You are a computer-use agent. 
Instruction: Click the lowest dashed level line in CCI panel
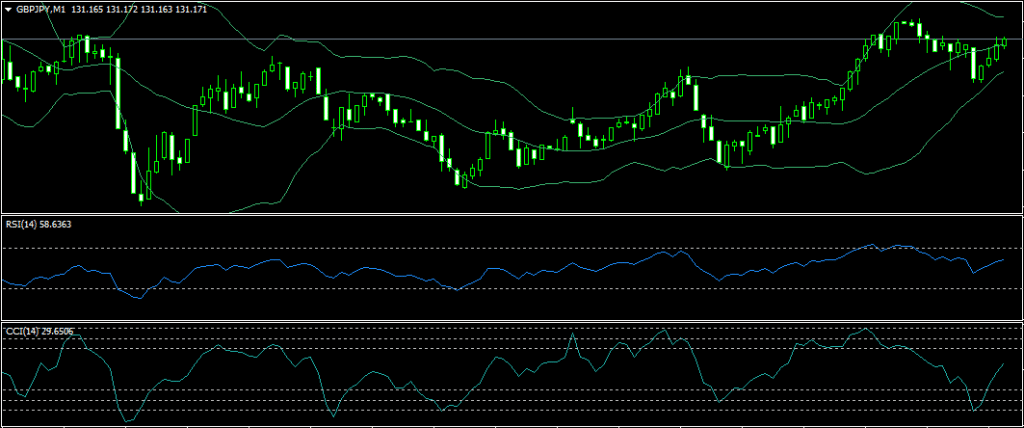pyautogui.click(x=500, y=410)
